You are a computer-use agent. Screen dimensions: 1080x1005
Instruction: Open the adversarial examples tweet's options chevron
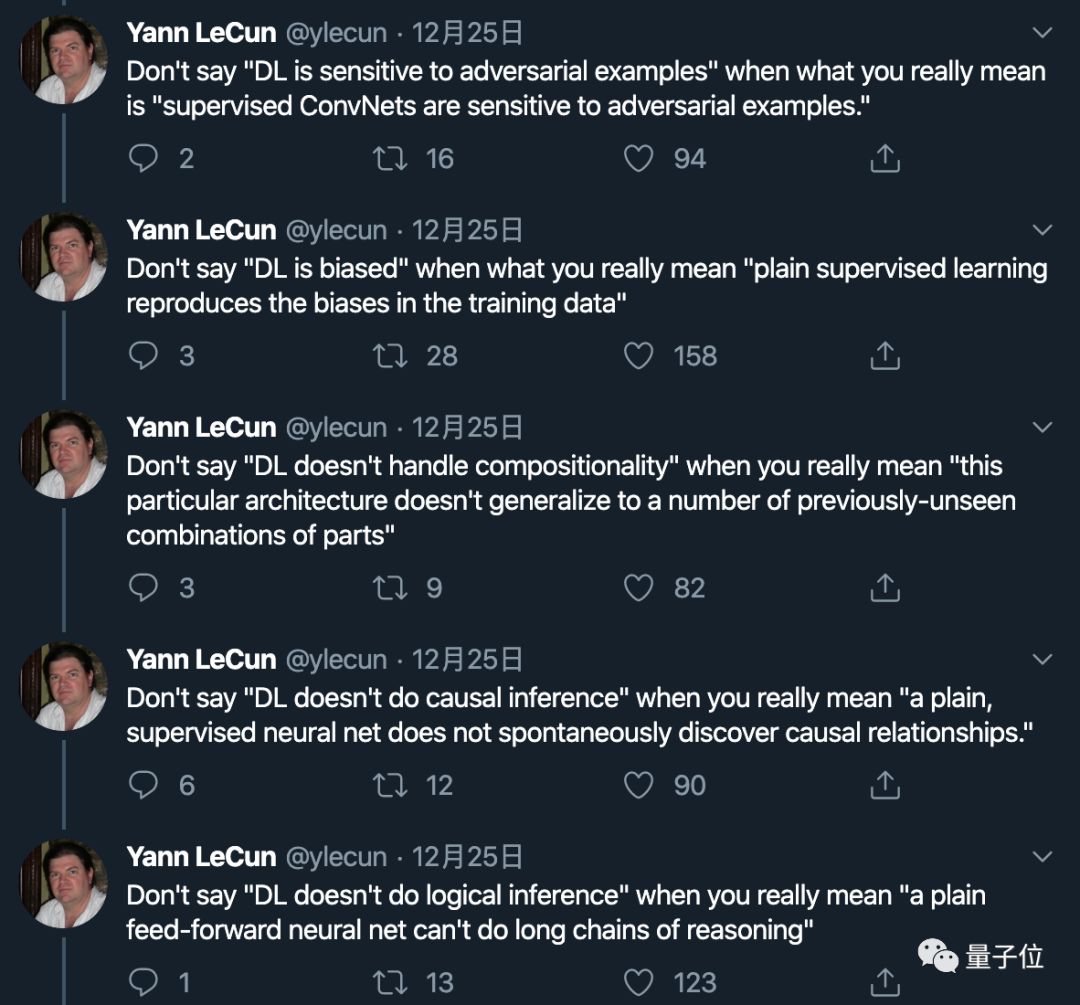(x=1042, y=33)
